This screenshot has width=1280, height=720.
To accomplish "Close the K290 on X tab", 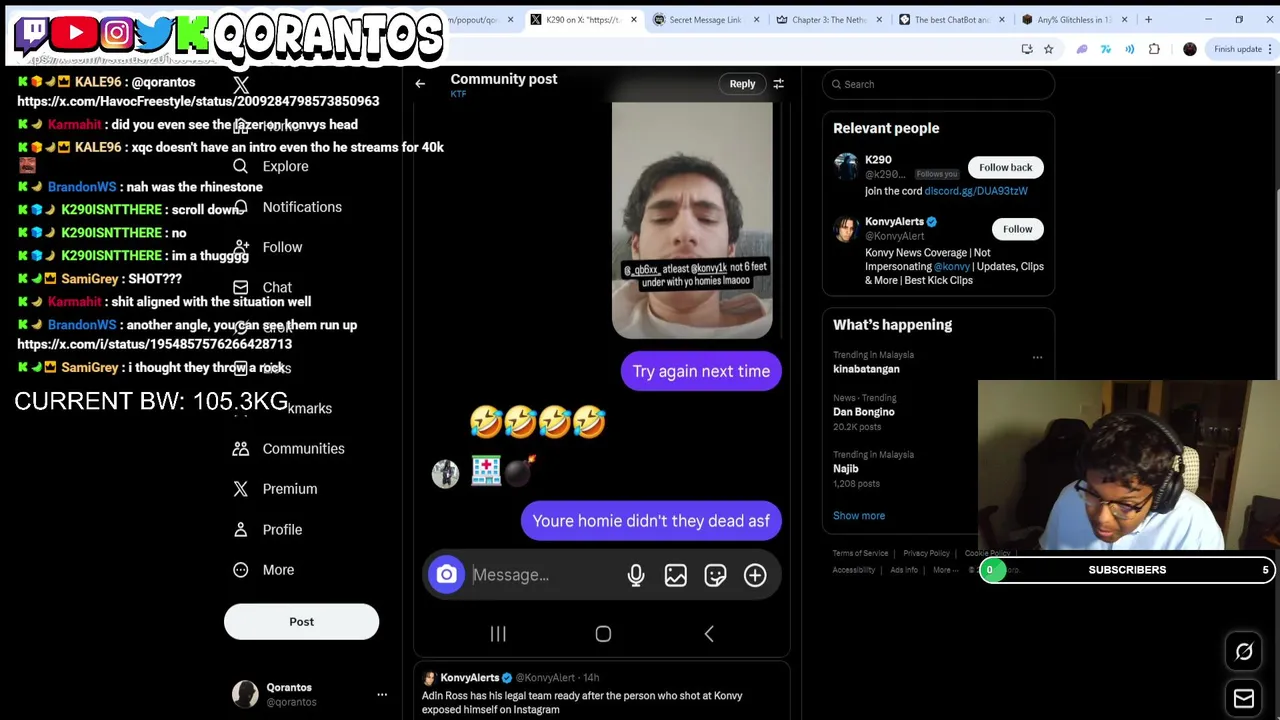I will click(633, 19).
